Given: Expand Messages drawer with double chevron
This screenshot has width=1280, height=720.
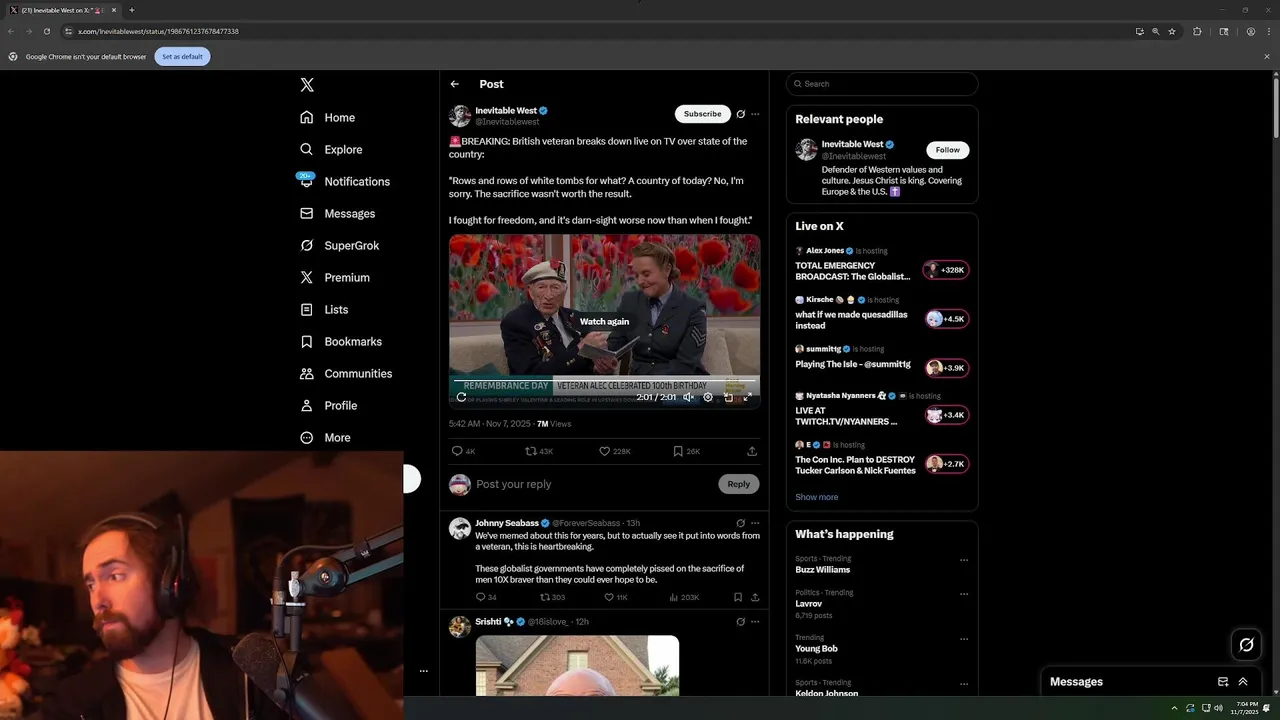Looking at the screenshot, I should click(1243, 682).
